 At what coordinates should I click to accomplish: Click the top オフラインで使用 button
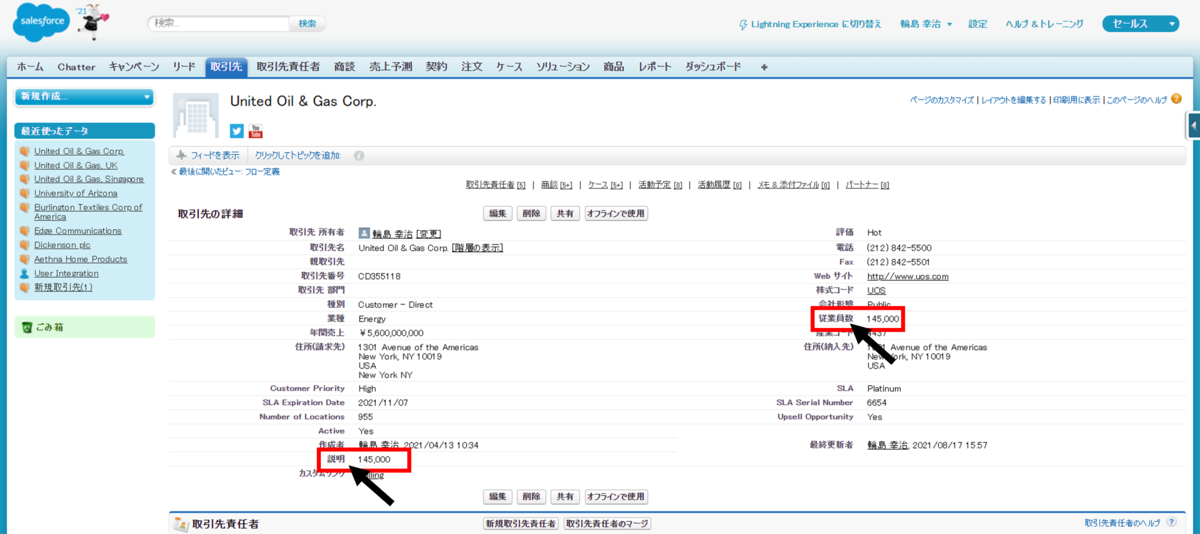[616, 213]
